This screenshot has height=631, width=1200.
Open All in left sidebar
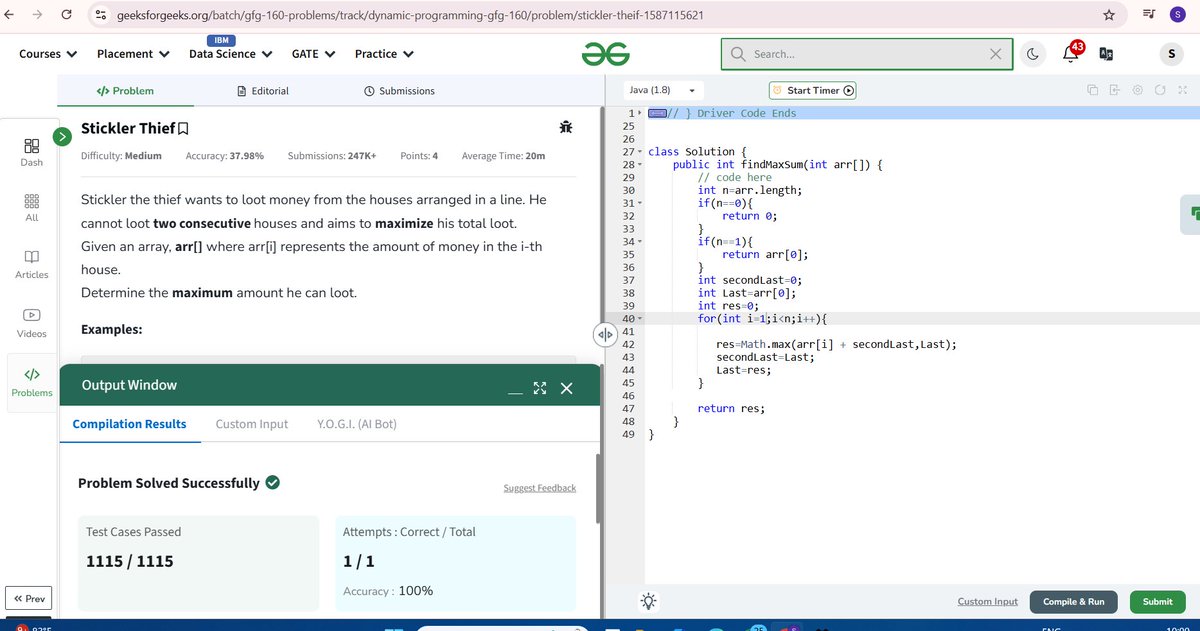click(32, 208)
